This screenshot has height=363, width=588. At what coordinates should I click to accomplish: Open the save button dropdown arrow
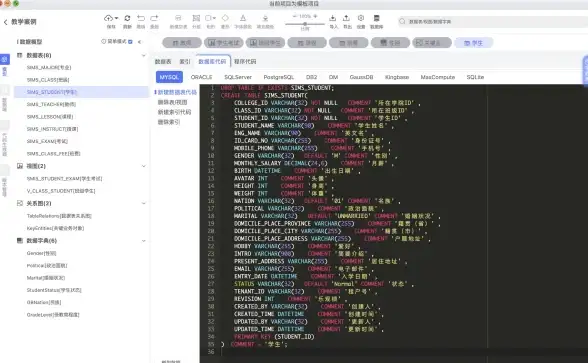click(x=116, y=18)
